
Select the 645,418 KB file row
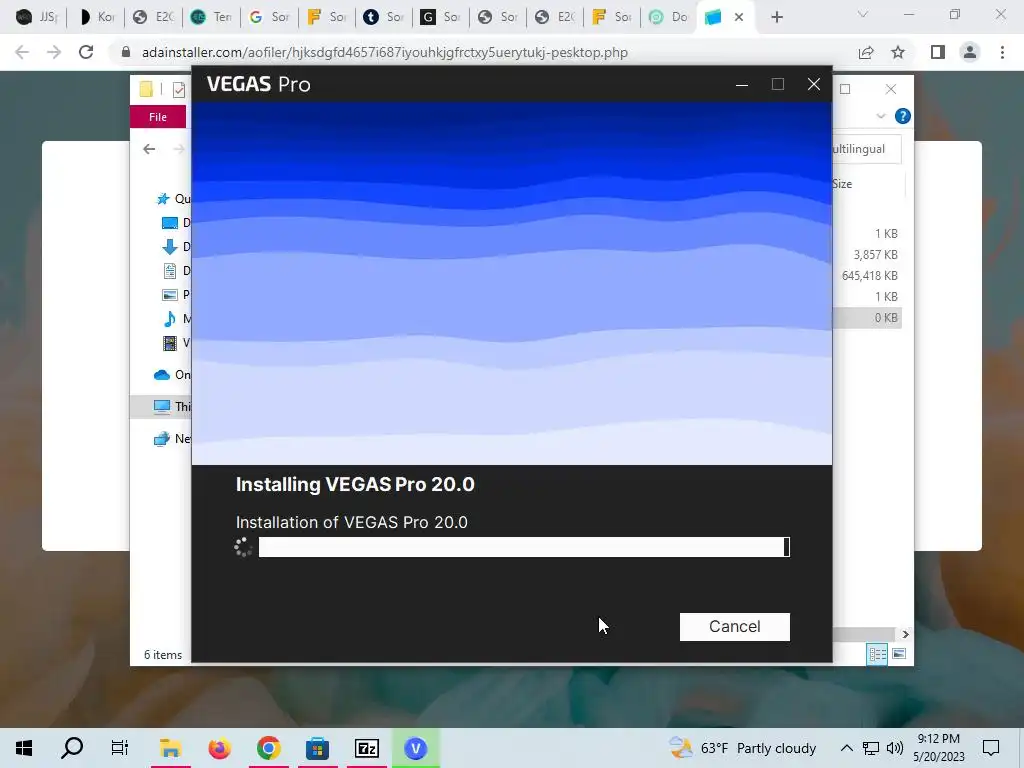click(x=868, y=276)
